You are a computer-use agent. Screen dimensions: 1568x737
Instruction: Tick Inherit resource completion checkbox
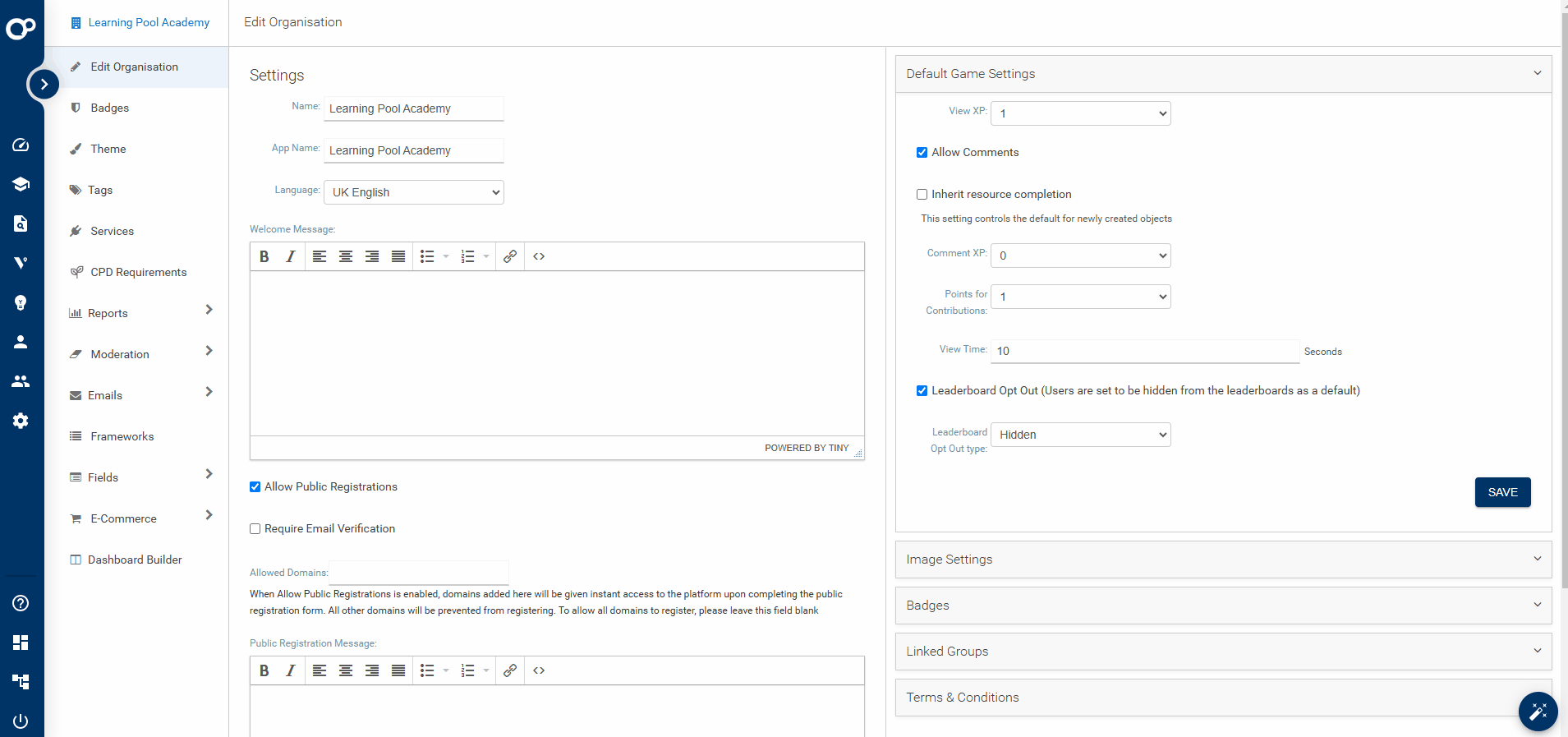[x=922, y=195]
